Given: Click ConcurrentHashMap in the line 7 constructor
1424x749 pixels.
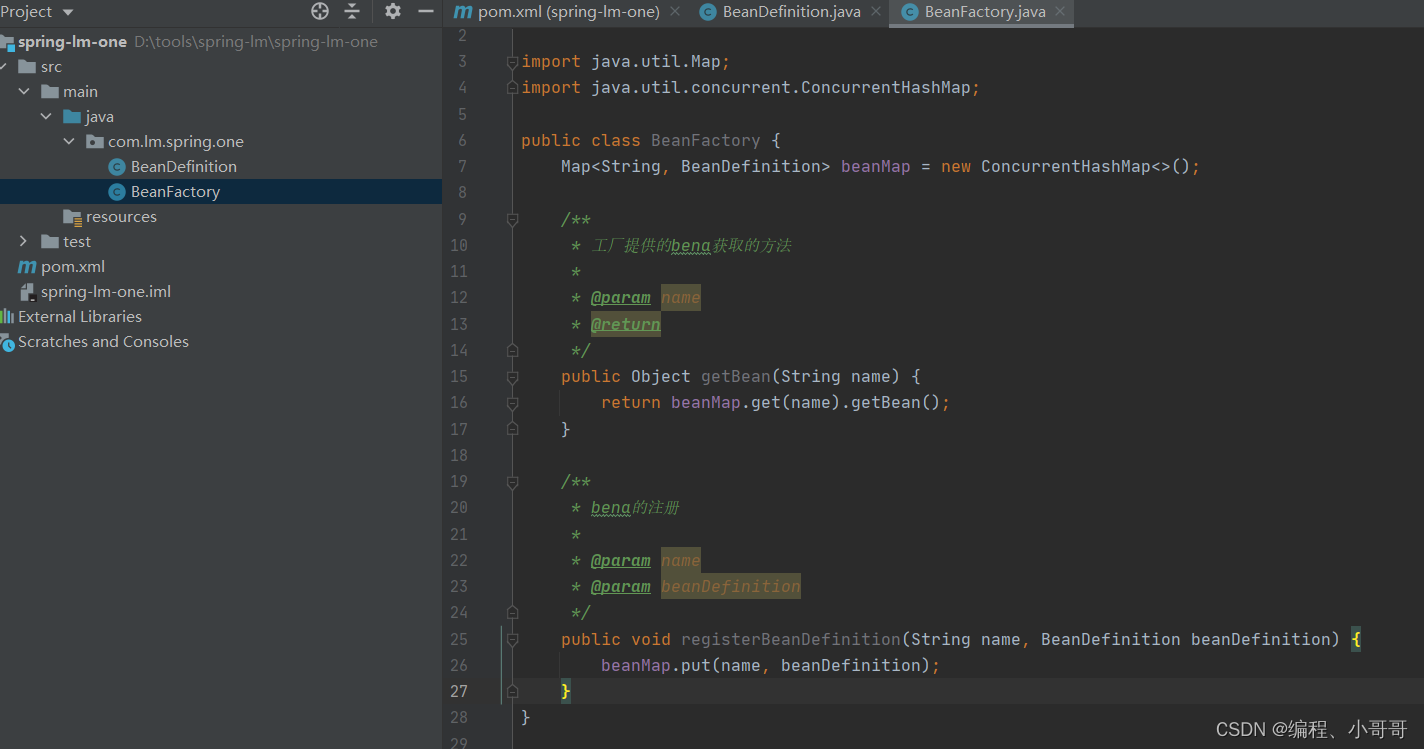Looking at the screenshot, I should [1065, 166].
